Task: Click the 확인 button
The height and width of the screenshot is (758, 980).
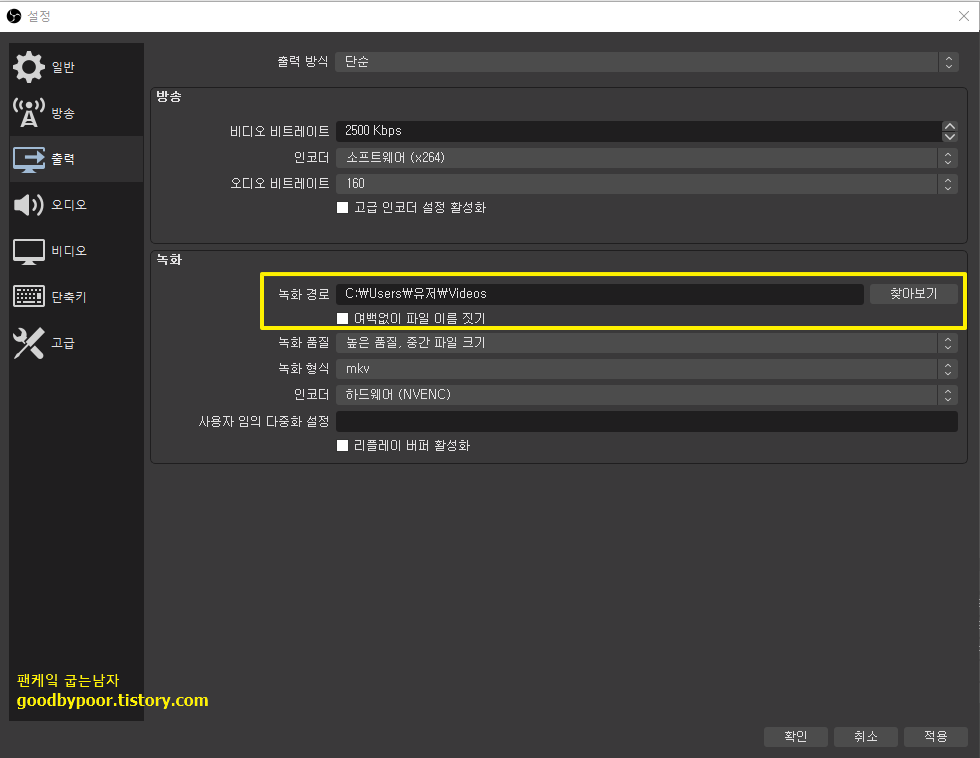Action: tap(796, 737)
